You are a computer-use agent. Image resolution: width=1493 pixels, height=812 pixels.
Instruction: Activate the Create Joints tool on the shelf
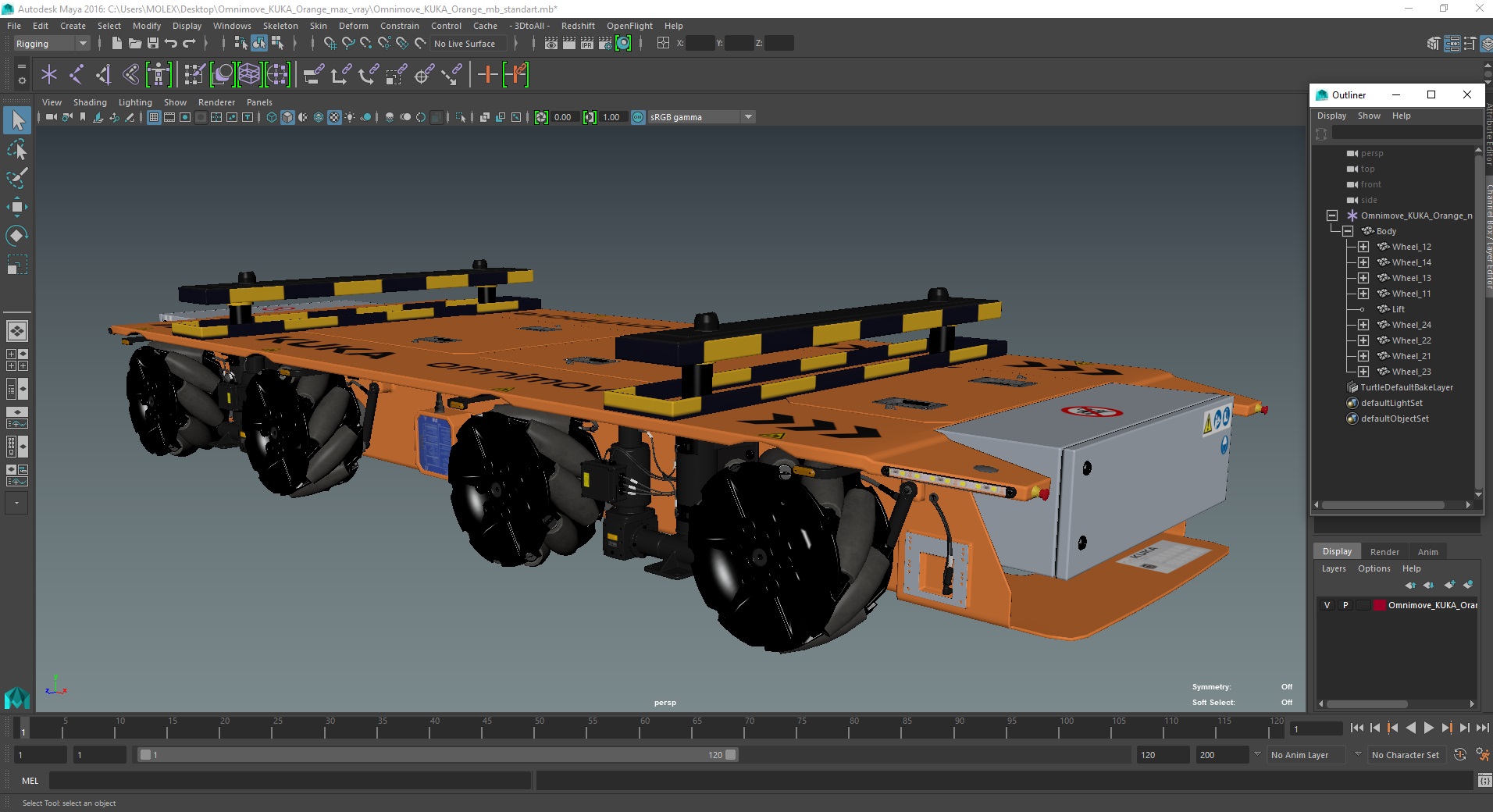tap(77, 75)
